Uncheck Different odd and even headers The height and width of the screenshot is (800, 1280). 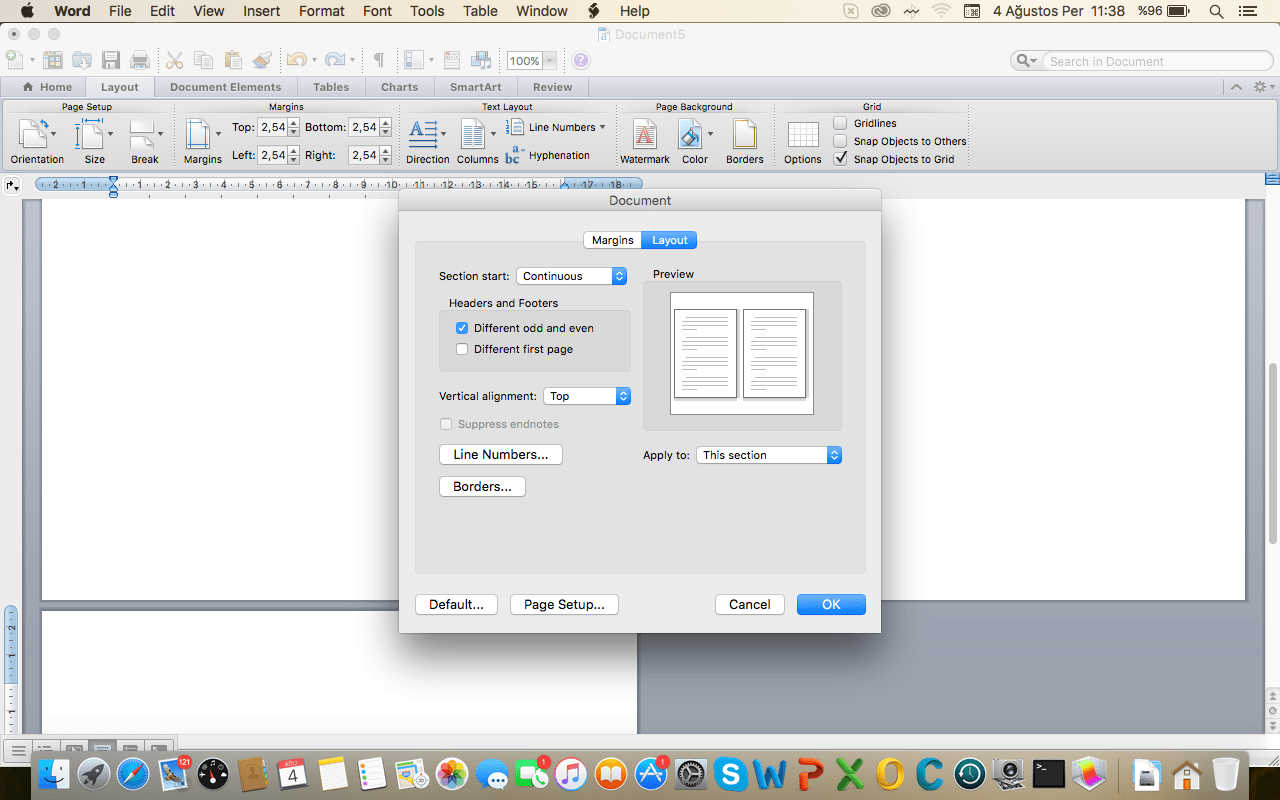462,328
